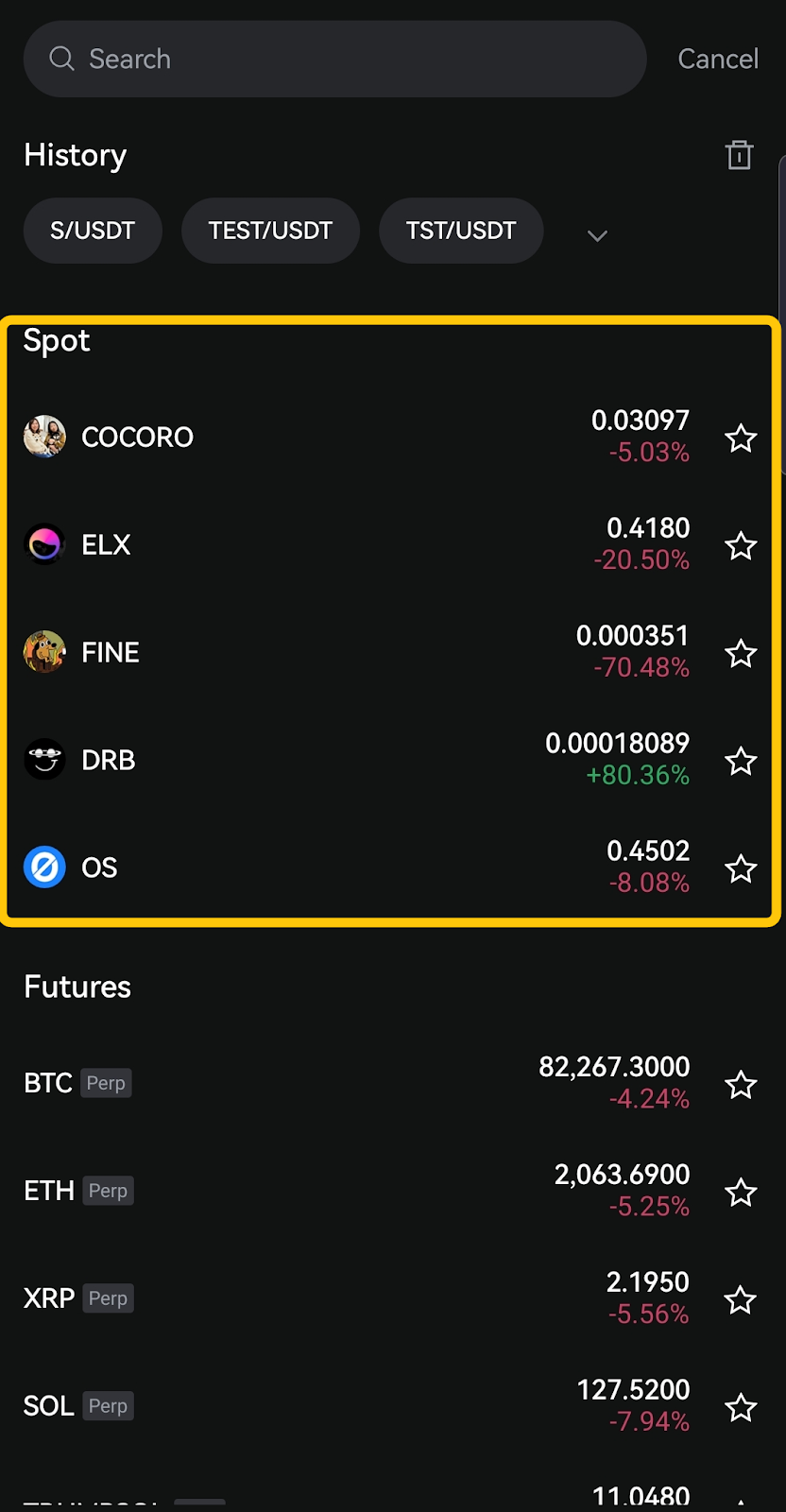
Task: Add ETH Perp to favorites
Action: 741,1192
